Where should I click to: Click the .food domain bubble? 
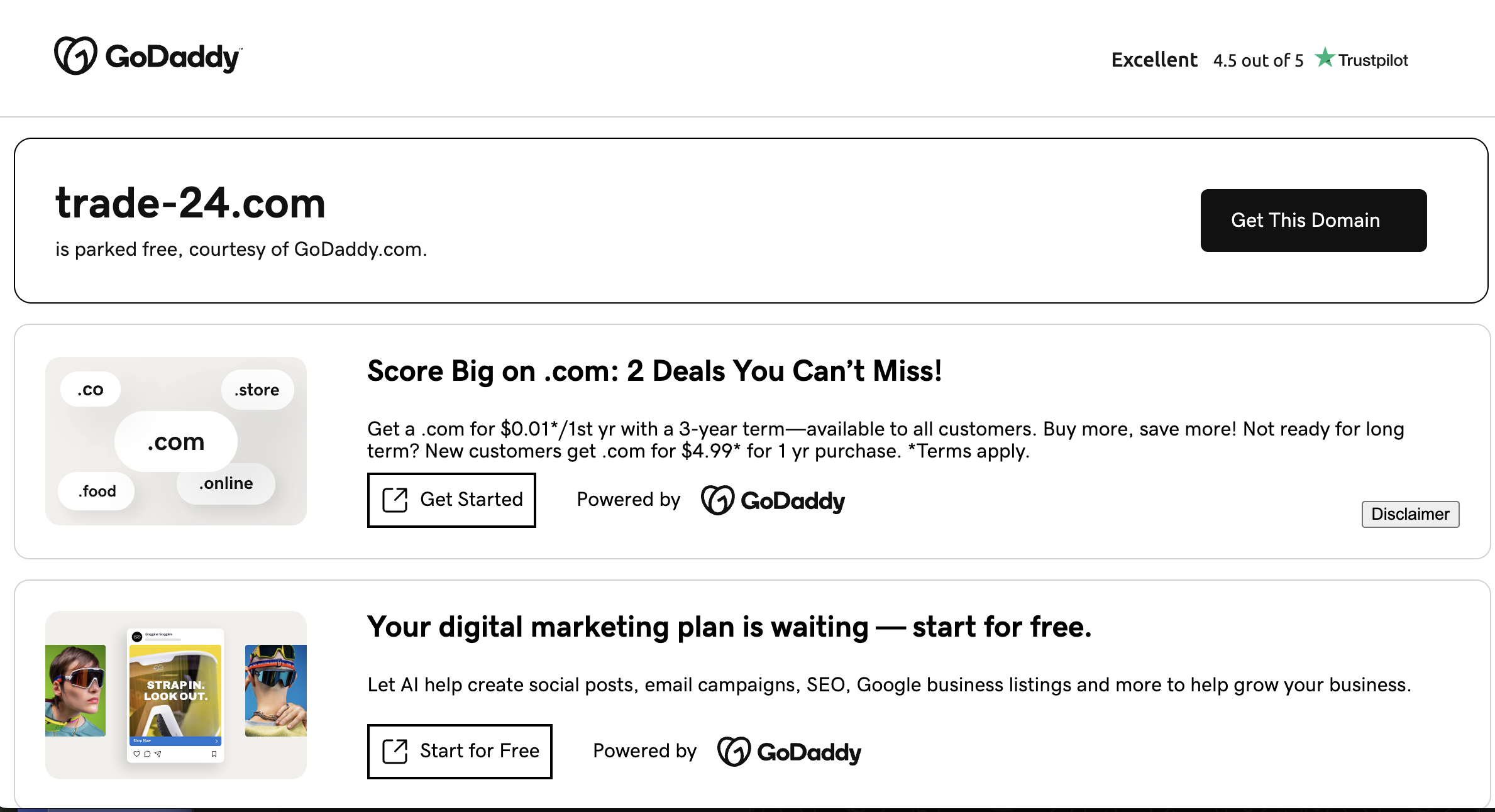tap(97, 491)
